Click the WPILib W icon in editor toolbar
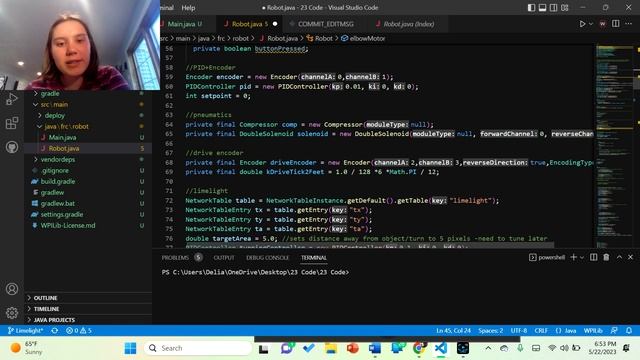640x360 pixels. click(x=602, y=24)
